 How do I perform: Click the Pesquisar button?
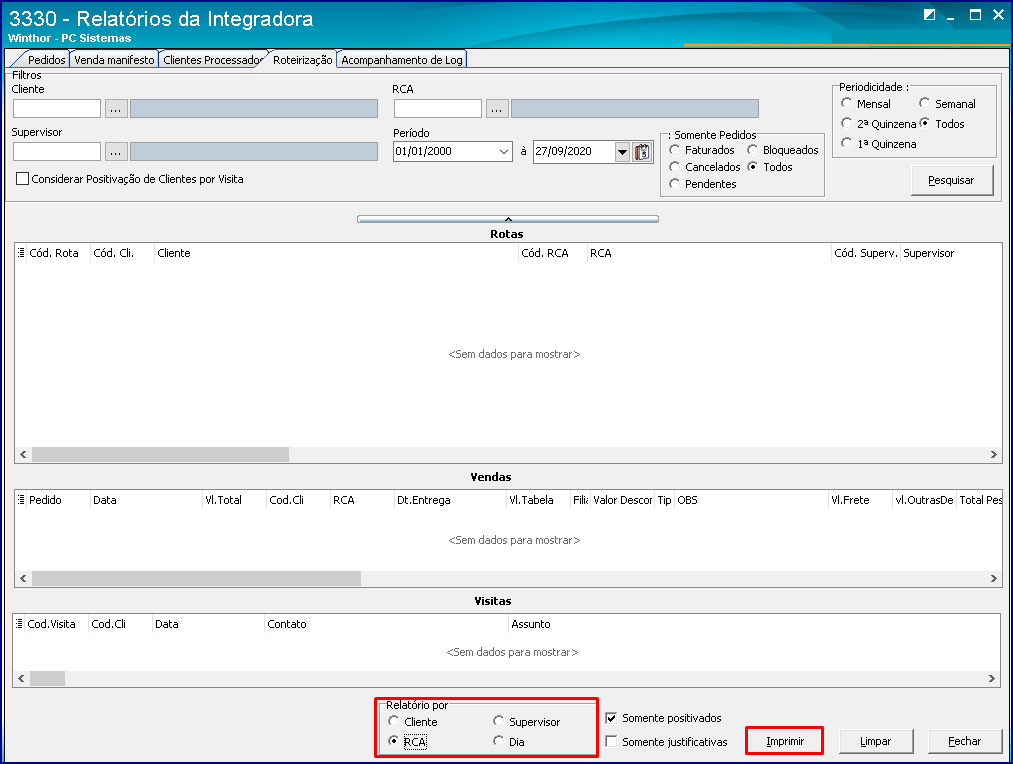pyautogui.click(x=952, y=180)
